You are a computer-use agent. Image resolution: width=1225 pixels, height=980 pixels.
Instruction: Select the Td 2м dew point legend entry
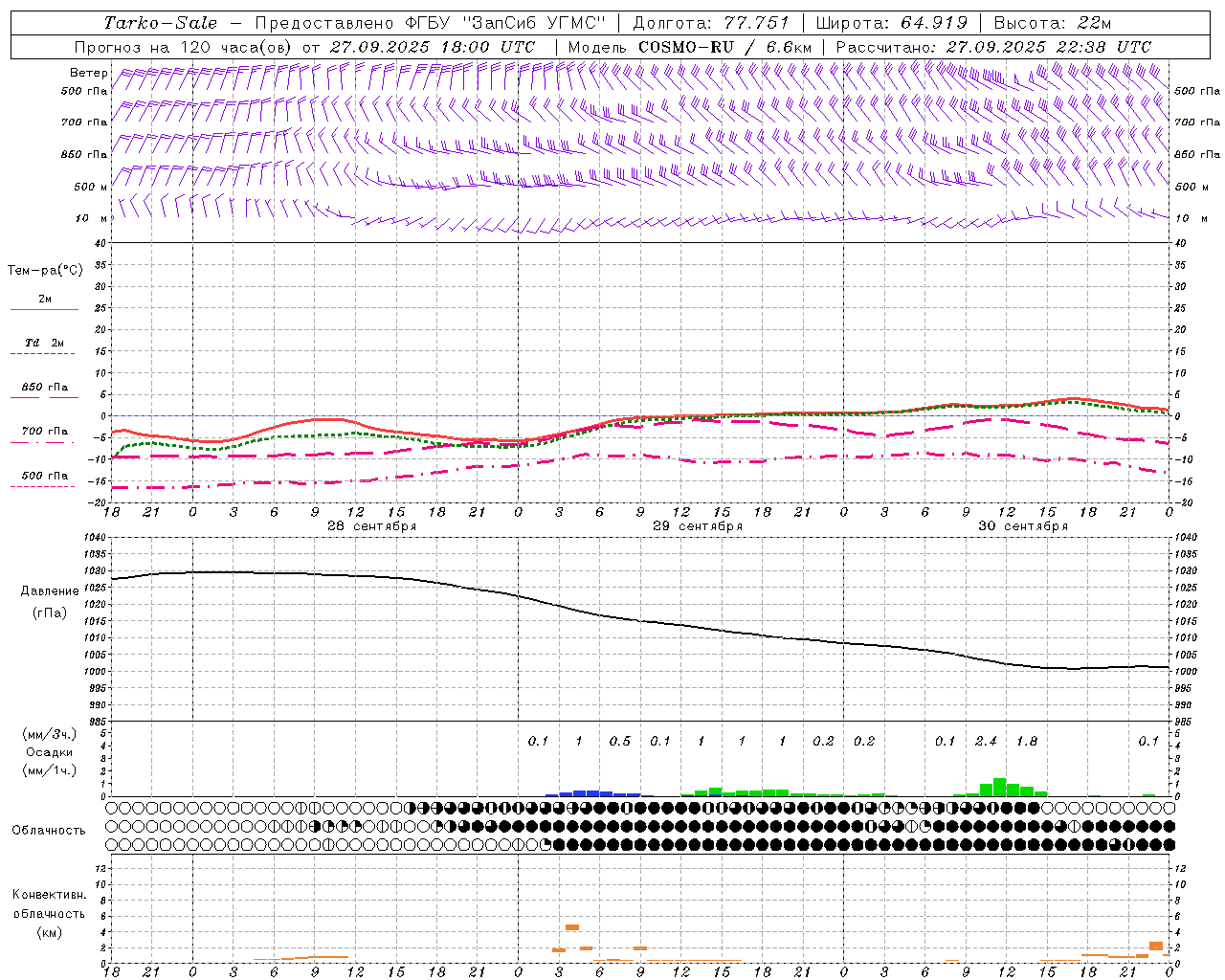(x=44, y=343)
